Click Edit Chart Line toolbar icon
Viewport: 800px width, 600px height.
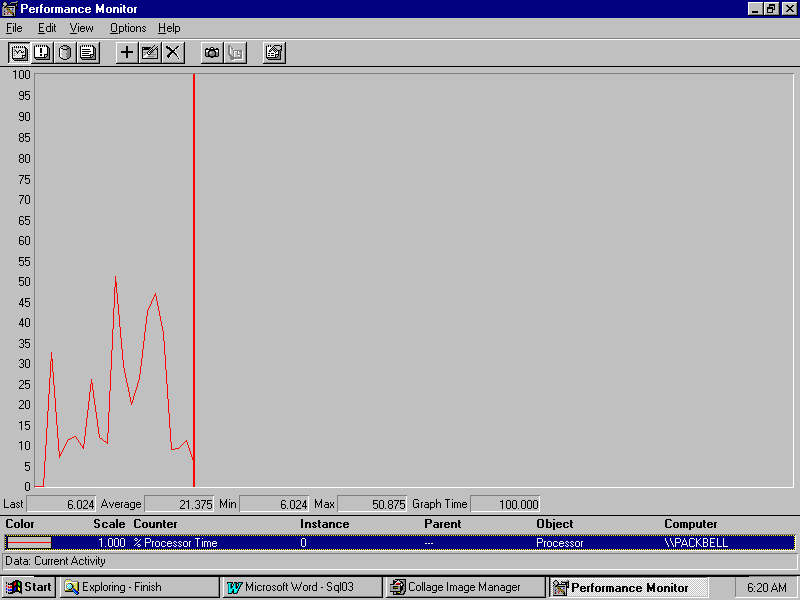150,52
